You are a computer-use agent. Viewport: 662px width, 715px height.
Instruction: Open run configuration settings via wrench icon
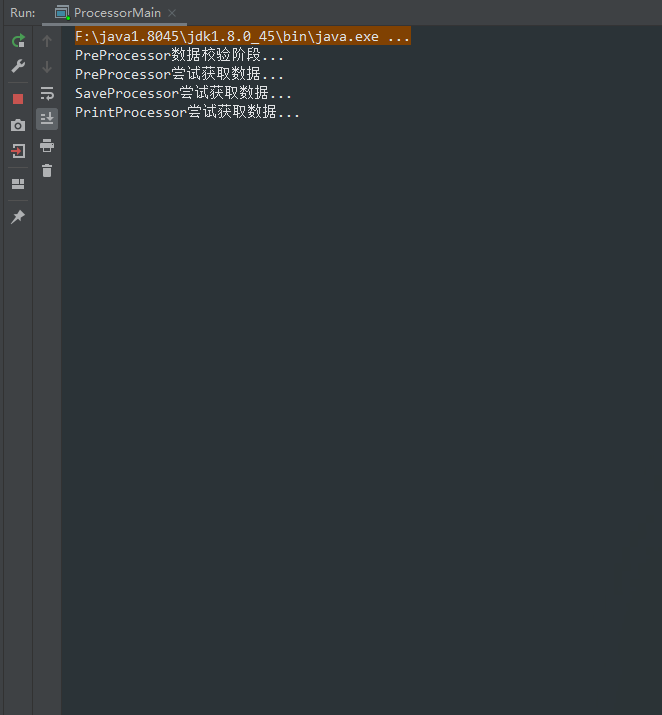[x=18, y=66]
